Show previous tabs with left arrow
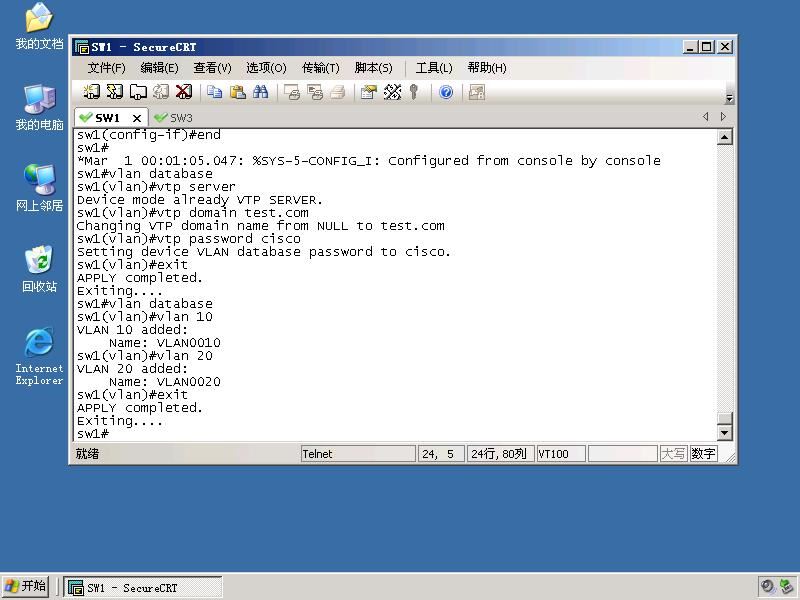The image size is (800, 600). coord(706,117)
